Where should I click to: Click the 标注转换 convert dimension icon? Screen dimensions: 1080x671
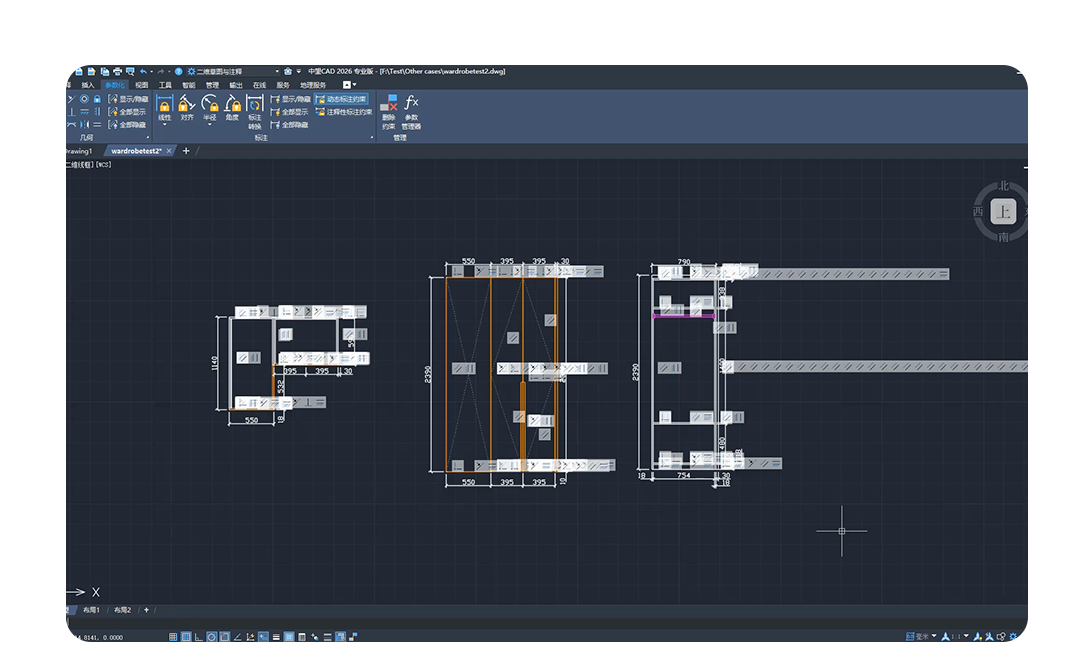pos(255,112)
